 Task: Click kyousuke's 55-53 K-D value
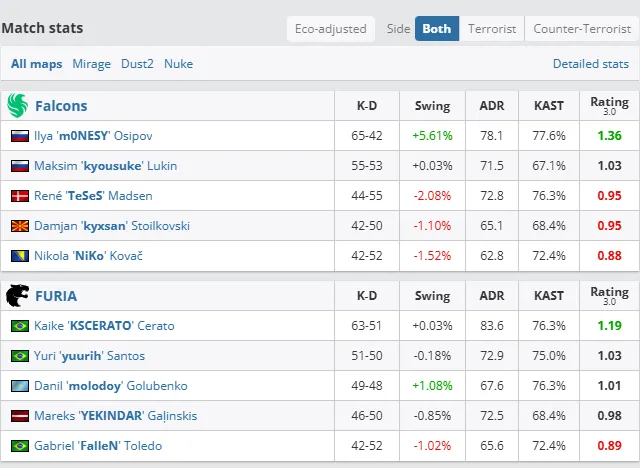(x=367, y=166)
